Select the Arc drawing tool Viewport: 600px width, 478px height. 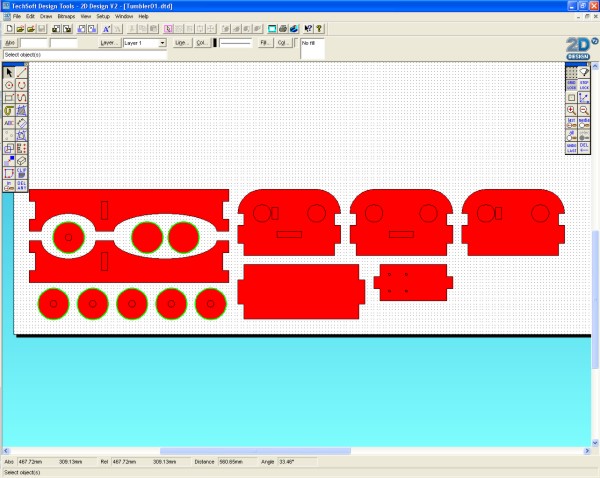click(x=21, y=85)
